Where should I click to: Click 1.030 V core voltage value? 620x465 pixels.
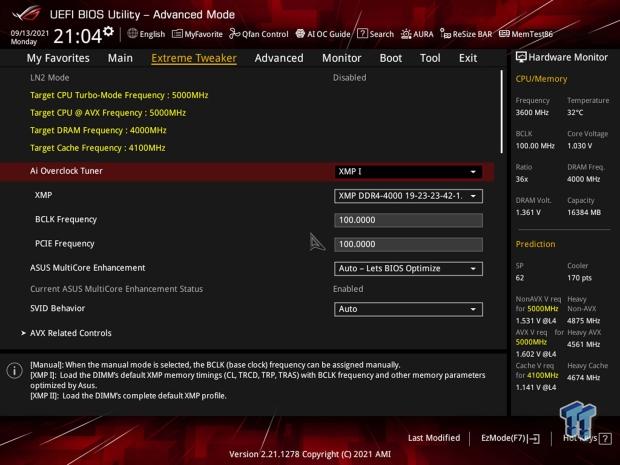tap(580, 146)
